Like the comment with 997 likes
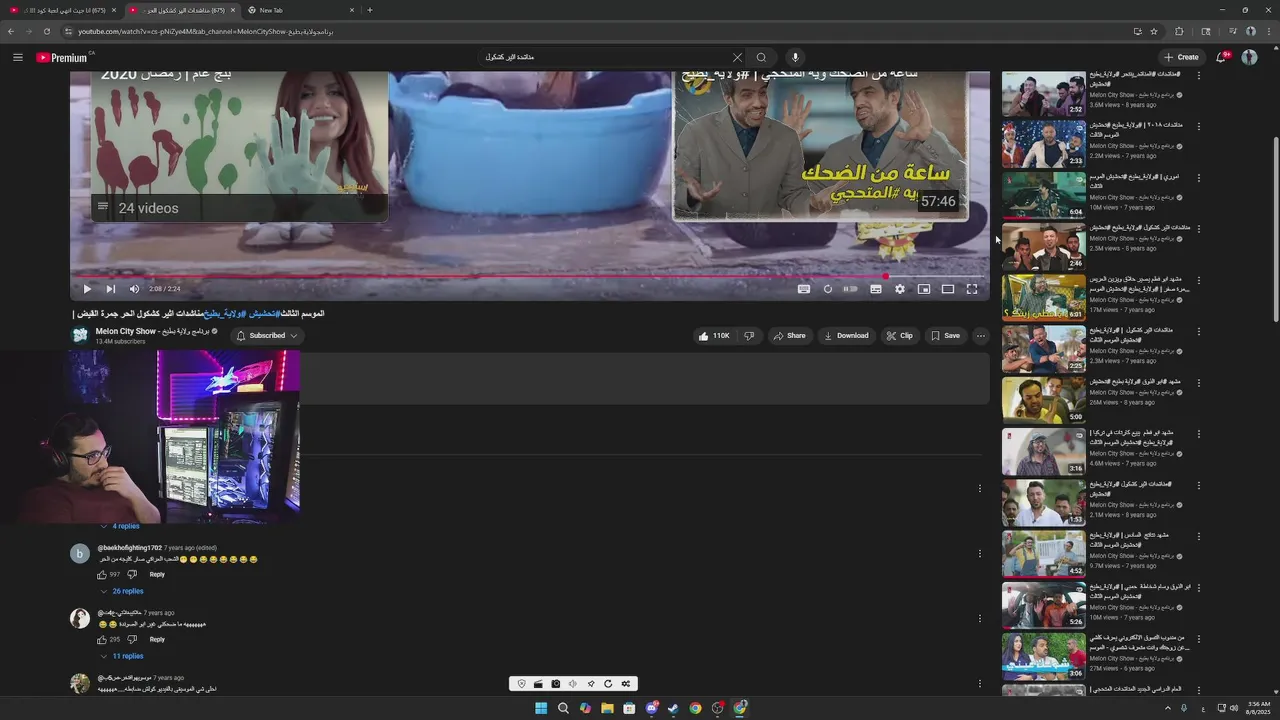Image resolution: width=1280 pixels, height=720 pixels. (x=102, y=575)
